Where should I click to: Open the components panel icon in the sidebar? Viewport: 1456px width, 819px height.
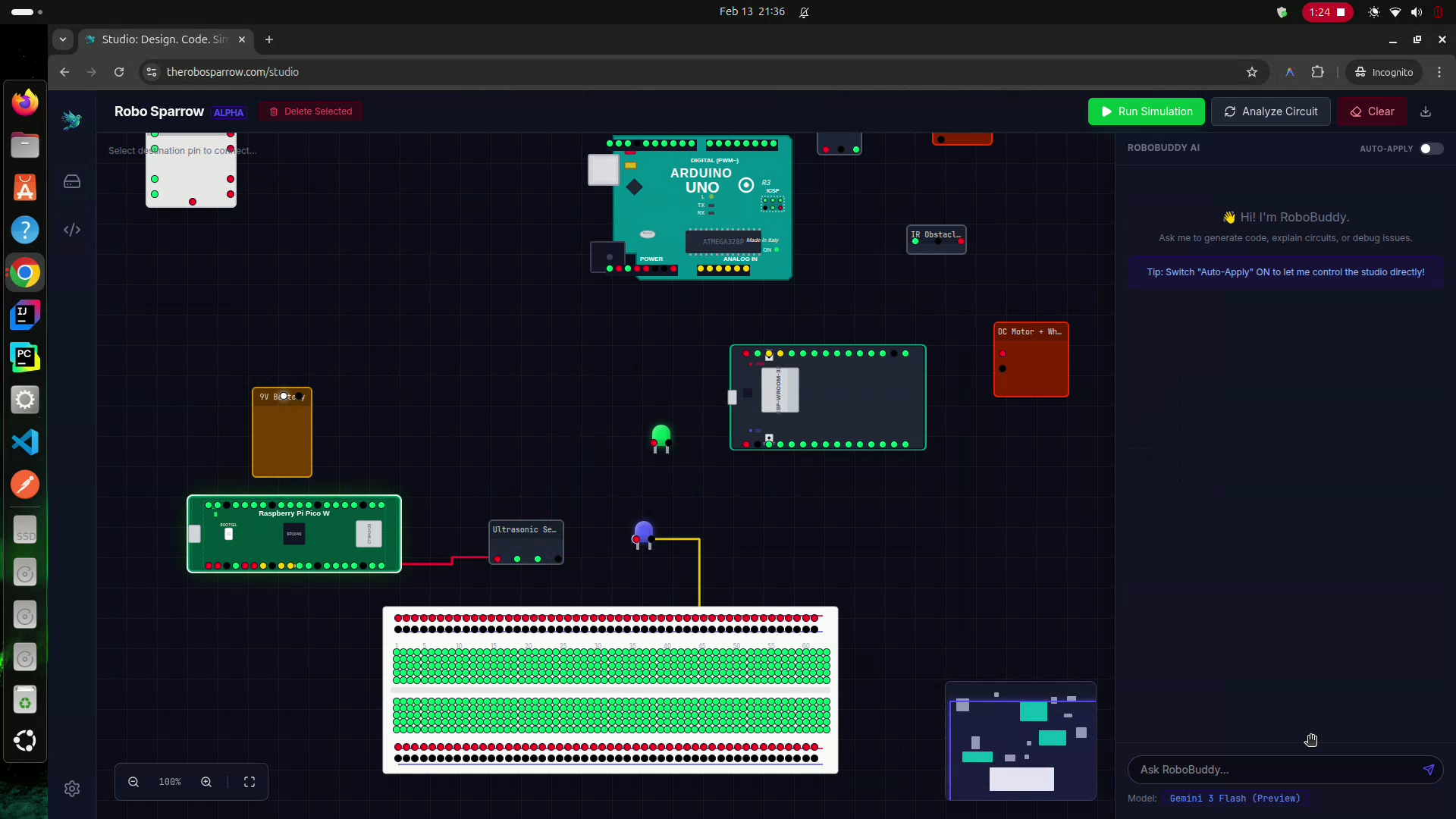(72, 182)
